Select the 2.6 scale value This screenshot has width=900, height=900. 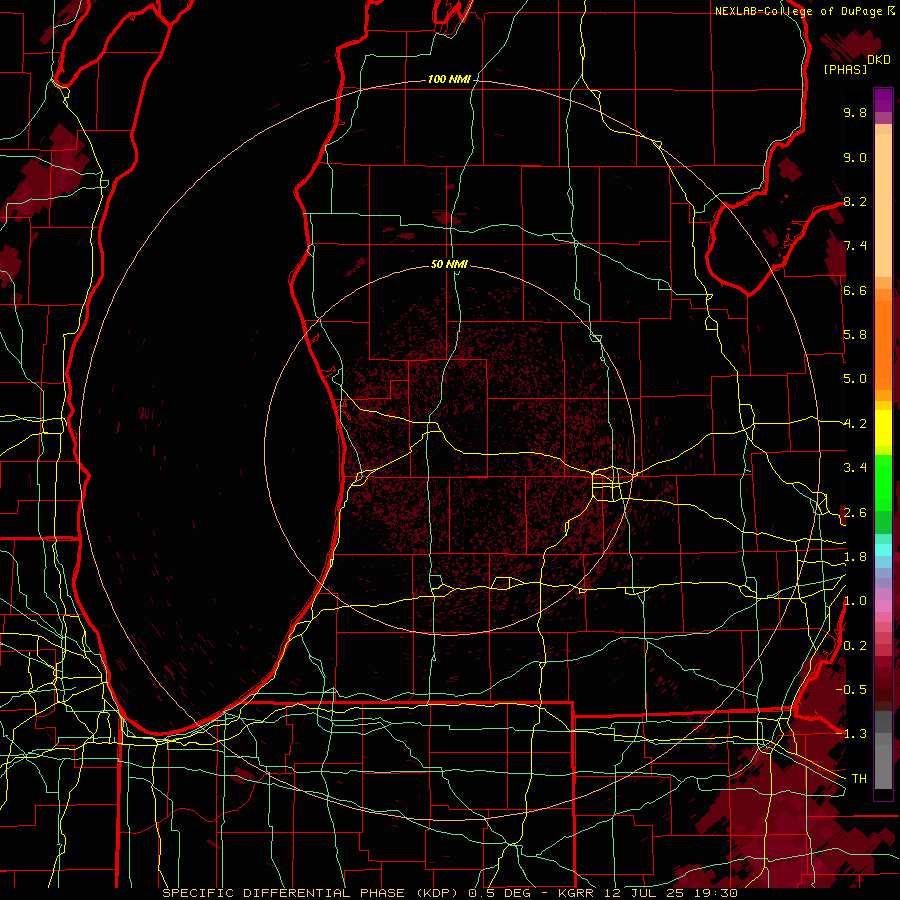[x=855, y=513]
